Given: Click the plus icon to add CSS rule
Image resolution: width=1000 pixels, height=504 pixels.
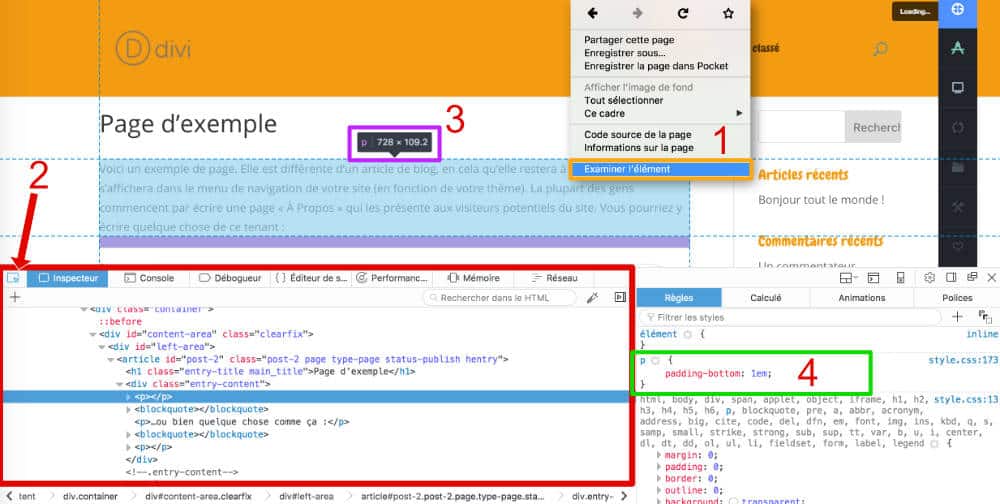Looking at the screenshot, I should coord(957,316).
